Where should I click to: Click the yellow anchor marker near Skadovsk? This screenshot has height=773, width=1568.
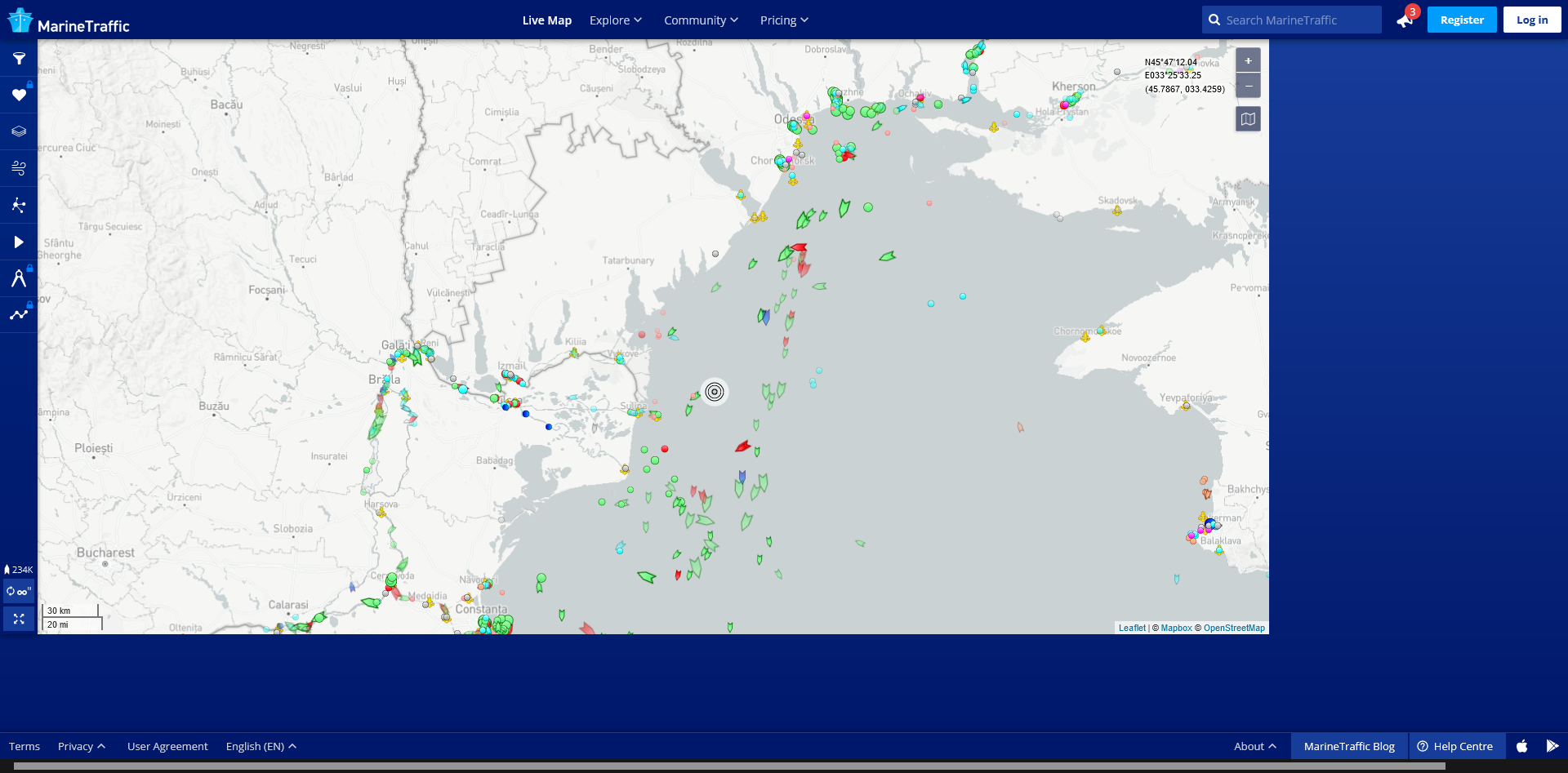click(x=1117, y=211)
